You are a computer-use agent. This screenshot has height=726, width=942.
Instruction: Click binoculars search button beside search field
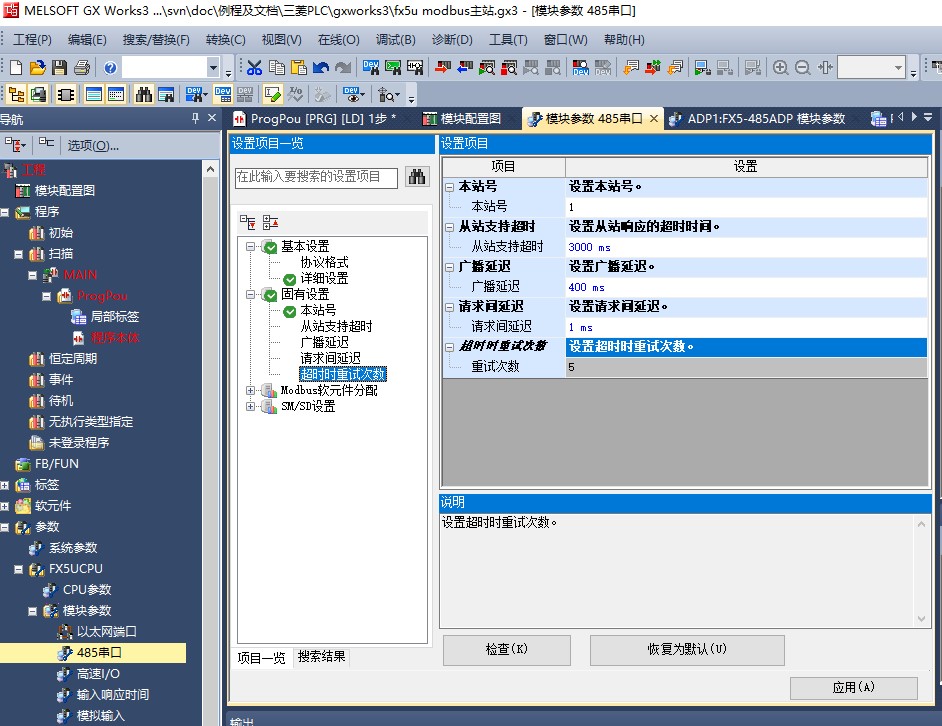(416, 177)
